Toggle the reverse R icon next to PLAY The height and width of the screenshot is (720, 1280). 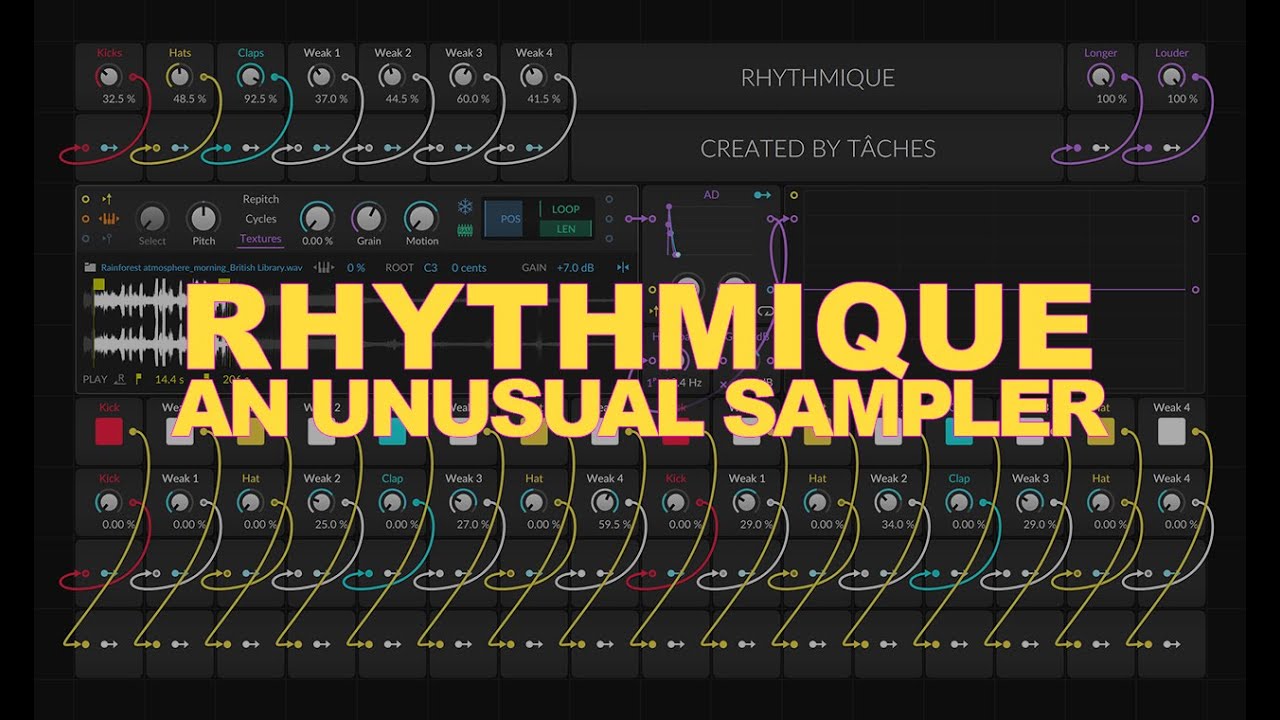121,380
